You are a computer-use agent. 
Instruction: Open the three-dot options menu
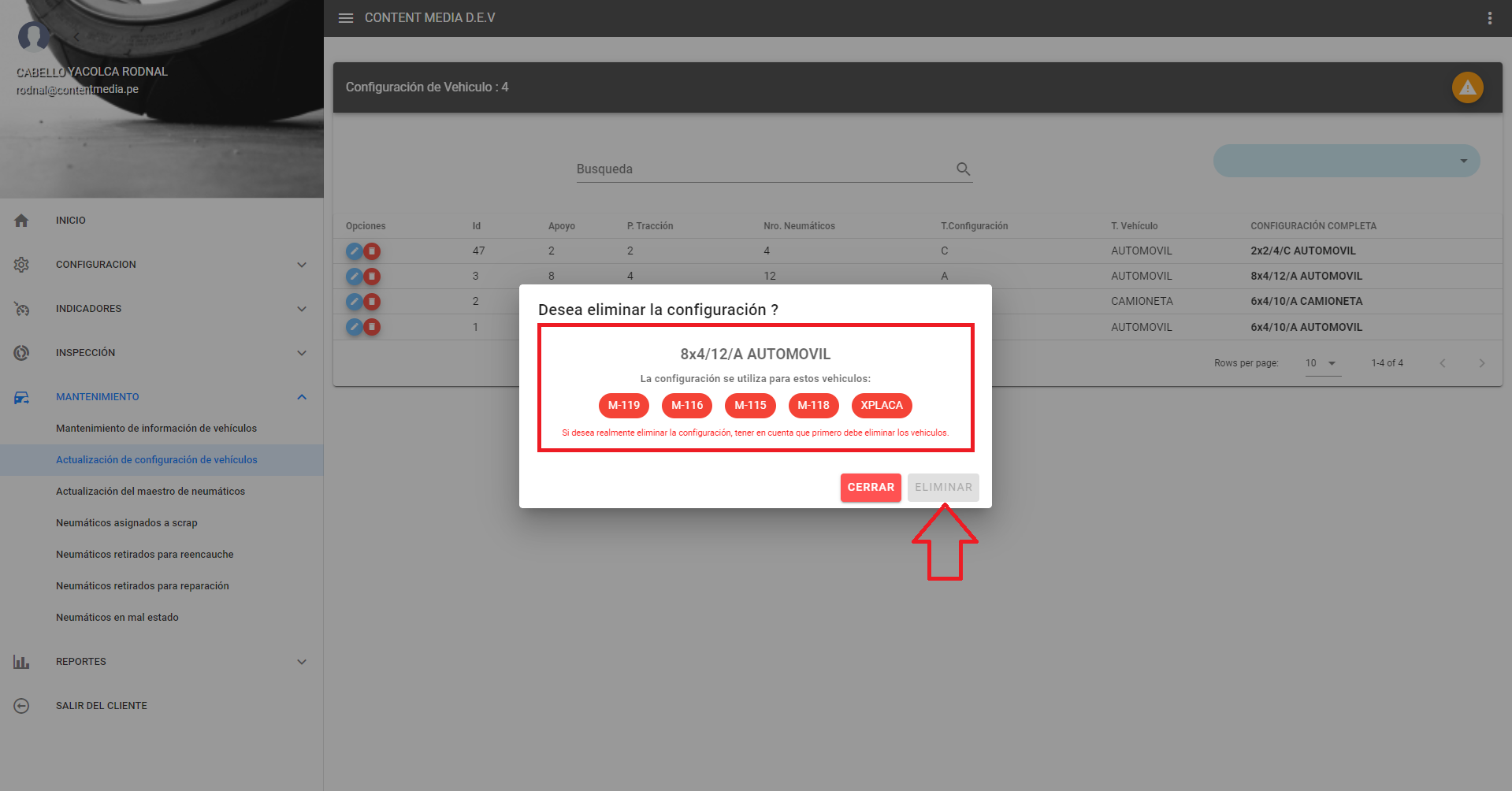[1489, 18]
